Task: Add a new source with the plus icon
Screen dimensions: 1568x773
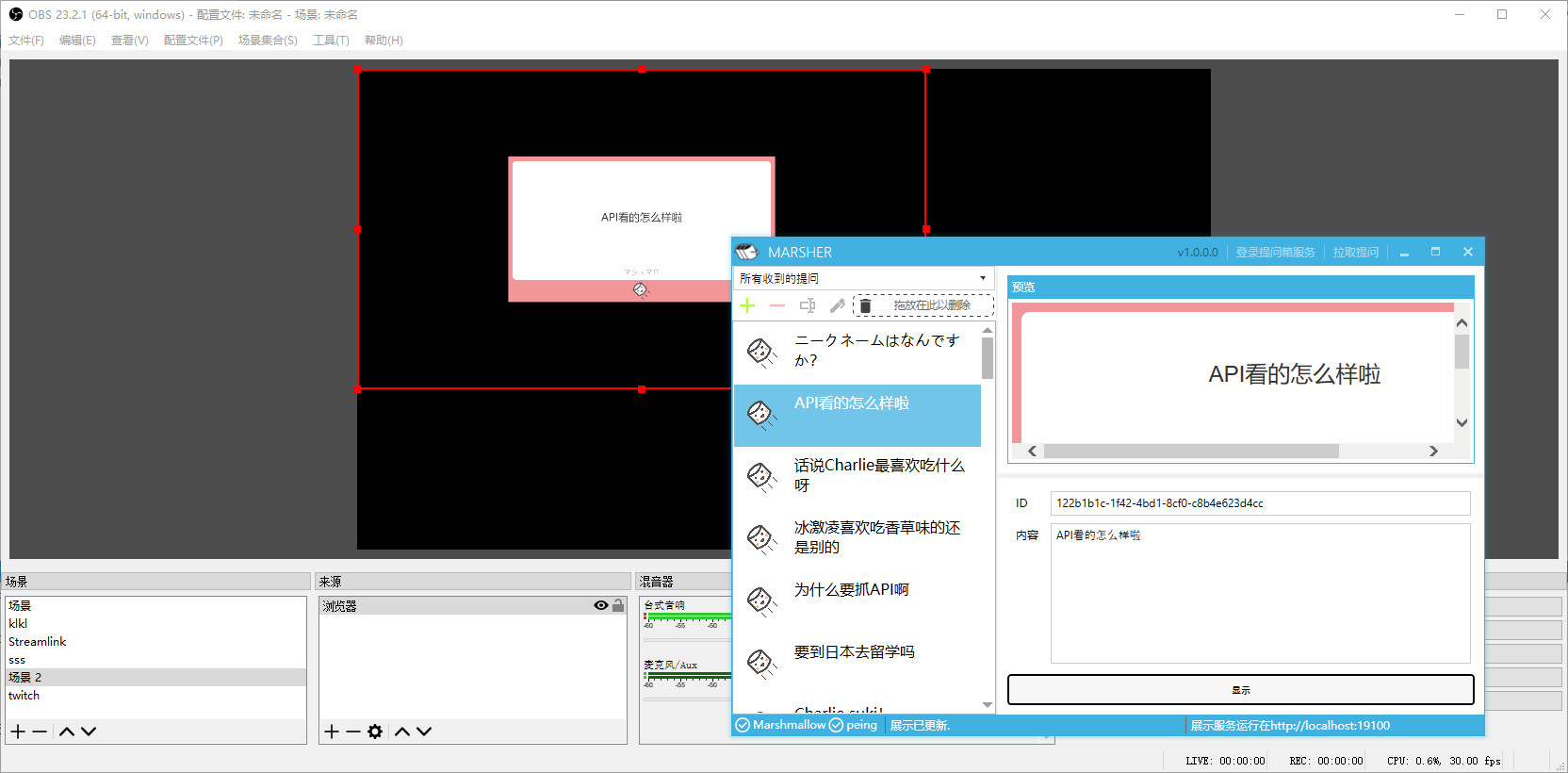Action: (x=332, y=732)
